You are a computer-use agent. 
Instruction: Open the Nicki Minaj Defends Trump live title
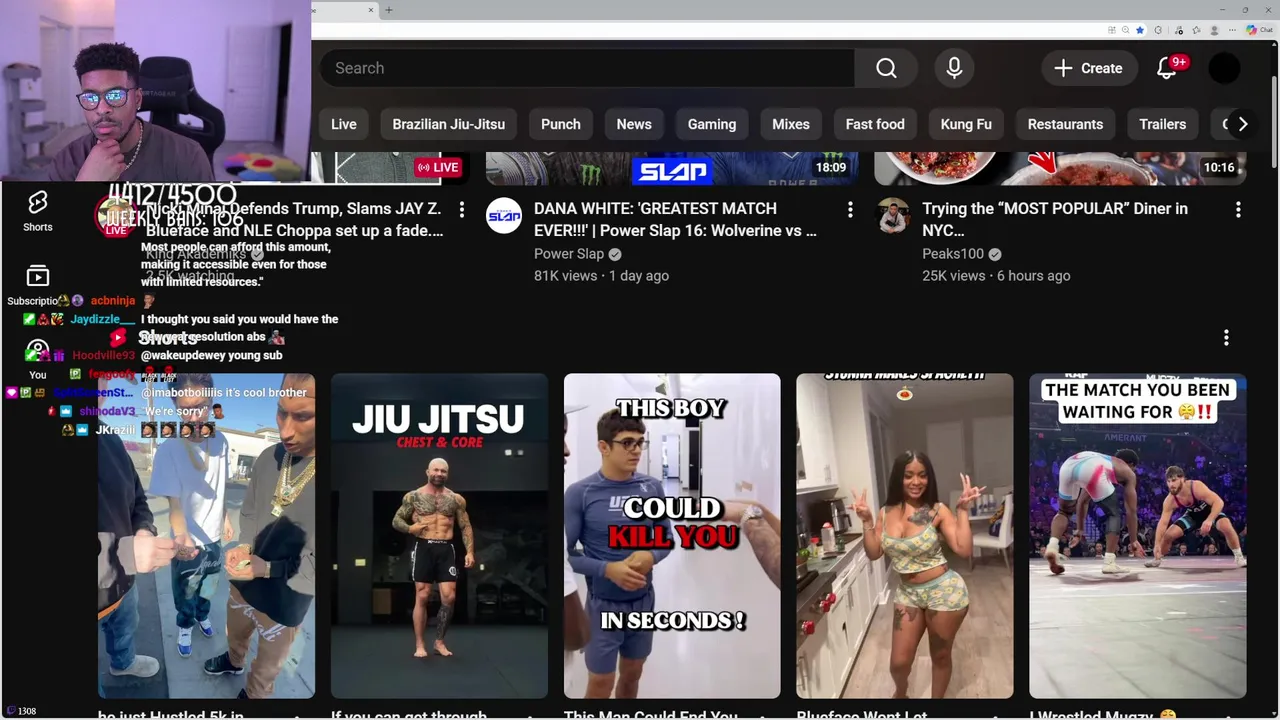click(x=295, y=219)
